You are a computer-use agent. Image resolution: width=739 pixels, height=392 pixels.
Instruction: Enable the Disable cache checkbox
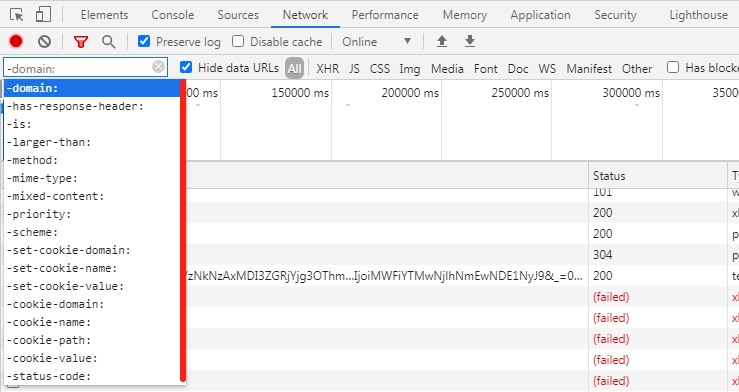238,41
